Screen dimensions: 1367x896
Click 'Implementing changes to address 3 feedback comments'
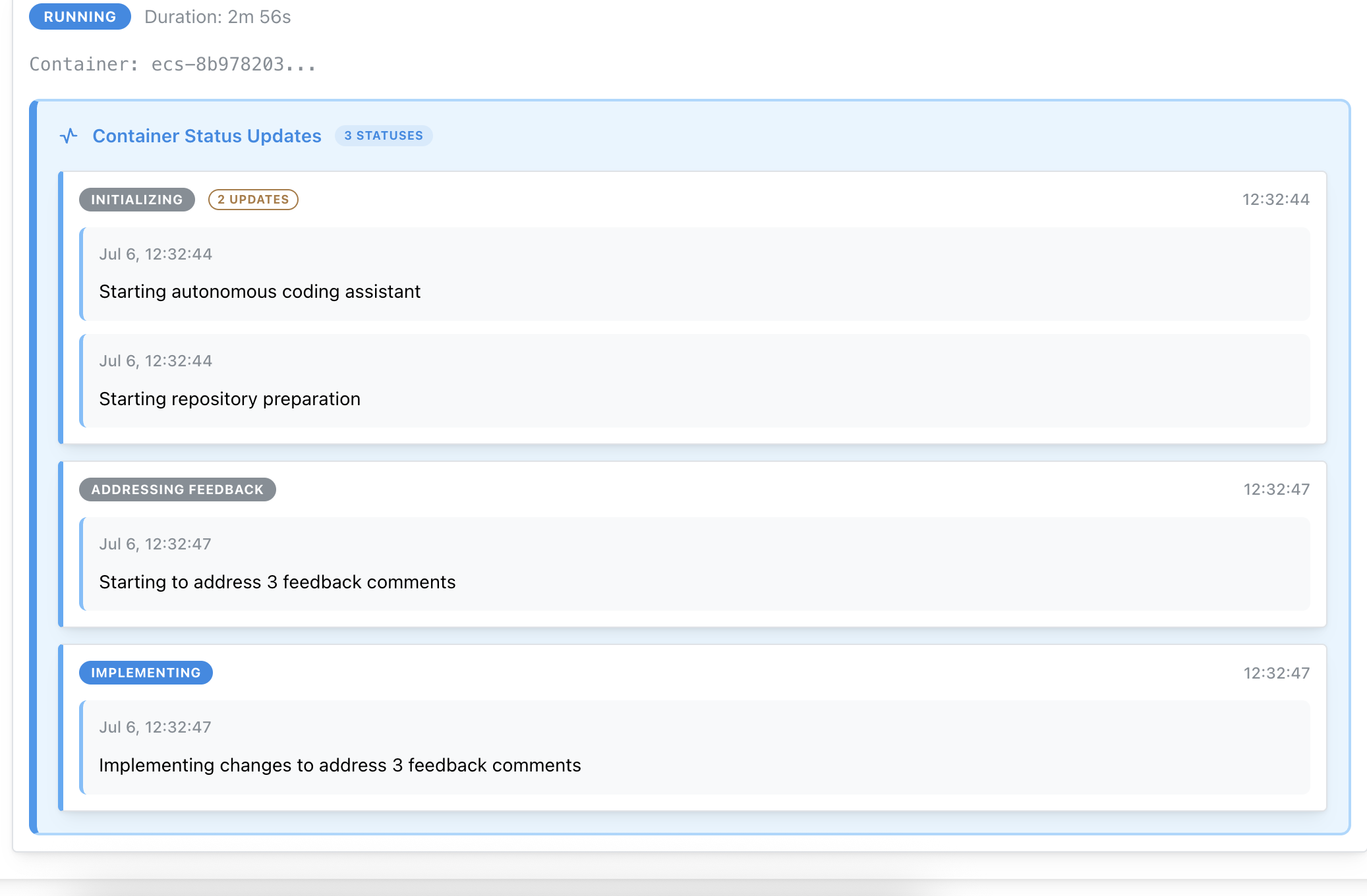340,765
